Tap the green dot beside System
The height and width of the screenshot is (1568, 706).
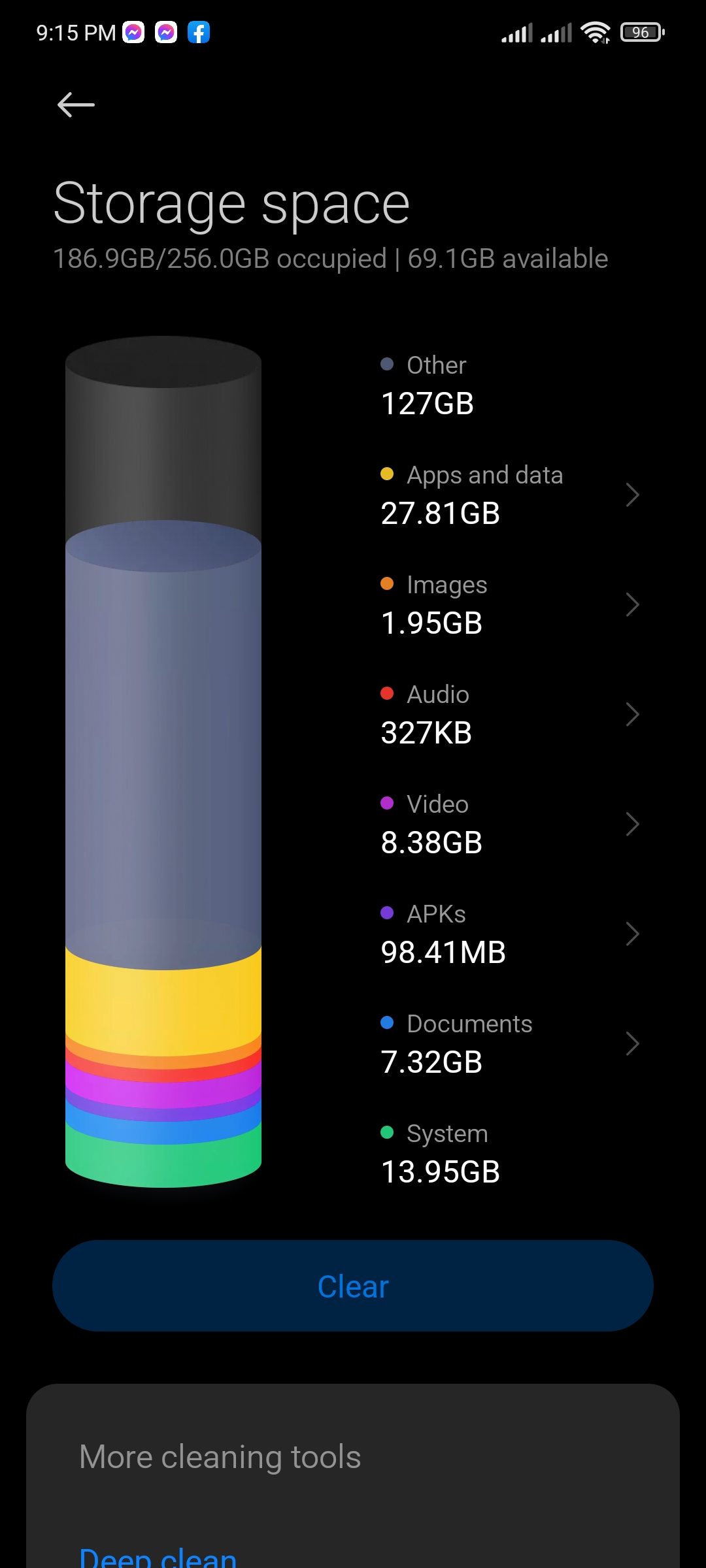click(x=387, y=1133)
